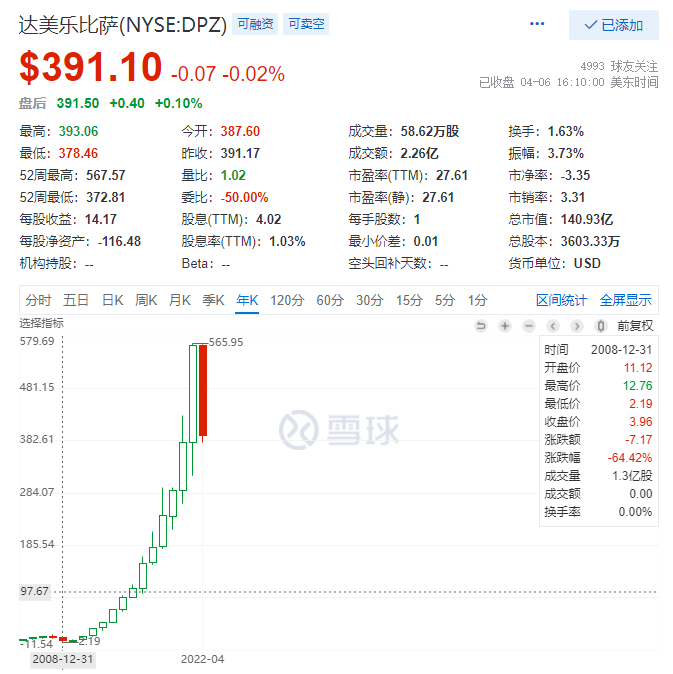Viewport: 673px width, 674px height.
Task: Click the 股息率(TTM) value 1.03%
Action: [287, 241]
